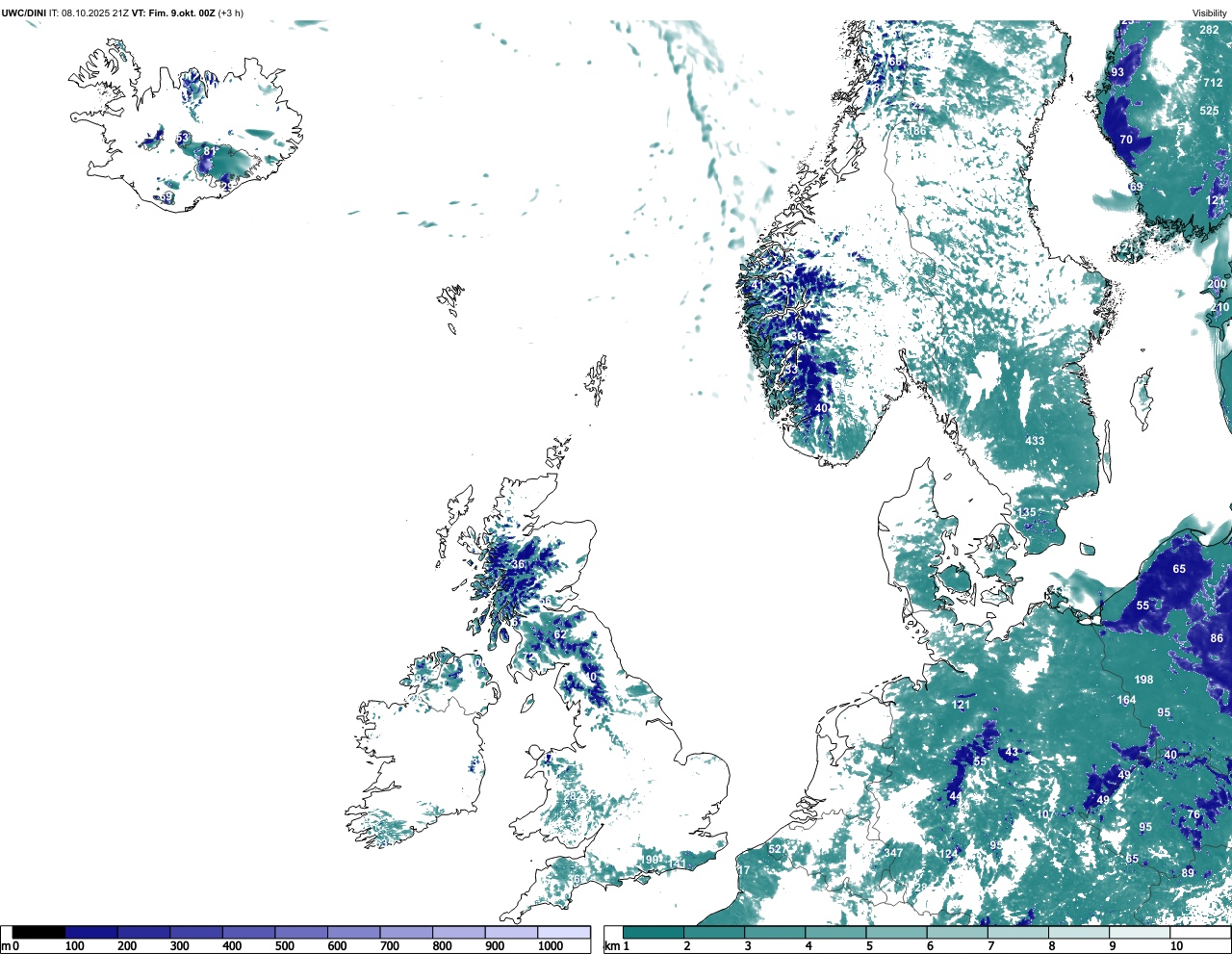Click the 9–10 km lightest legend swatch
Screen dimensions: 1232x954
tap(1141, 932)
